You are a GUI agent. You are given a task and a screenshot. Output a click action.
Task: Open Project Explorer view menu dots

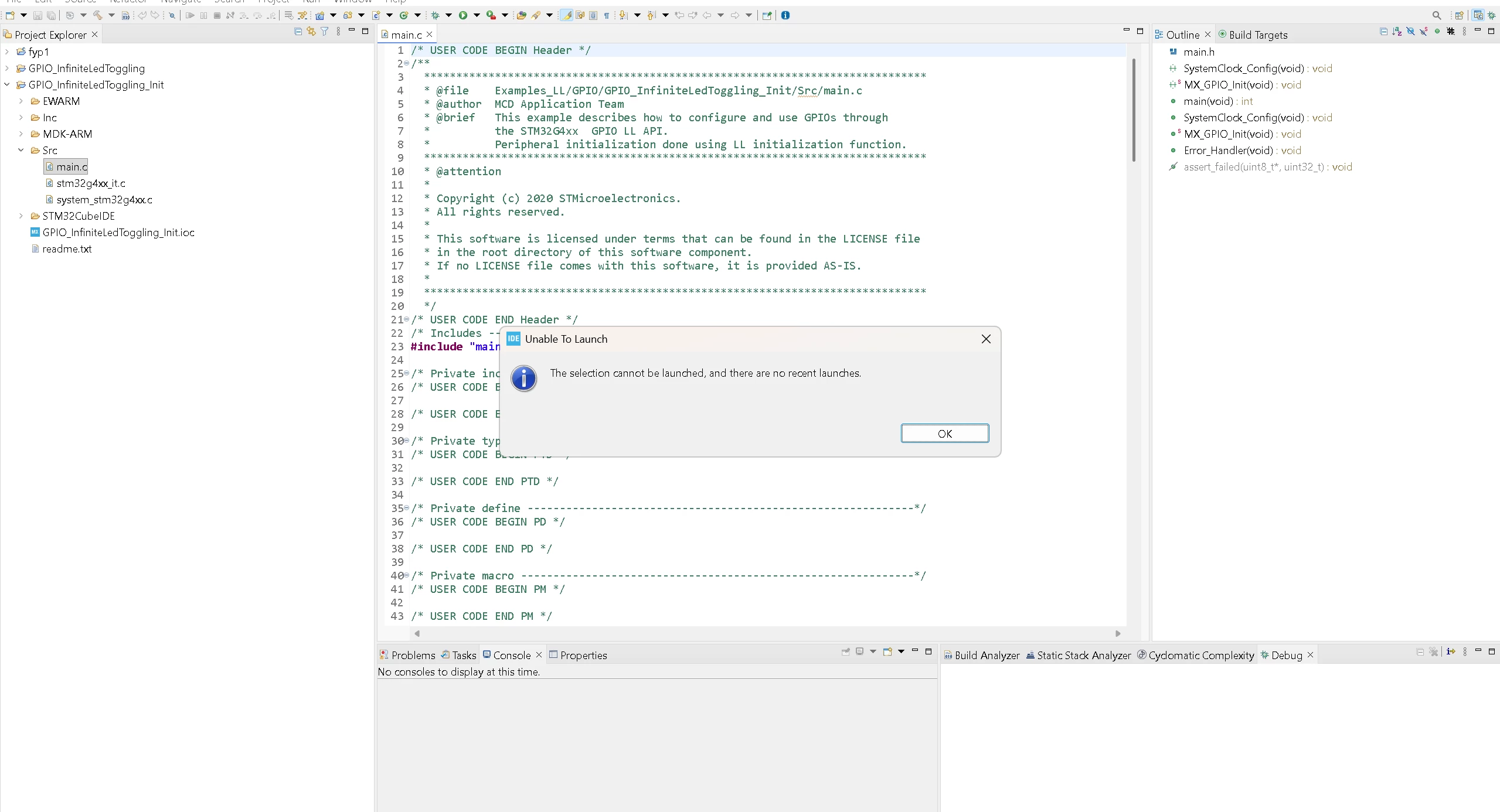(338, 32)
